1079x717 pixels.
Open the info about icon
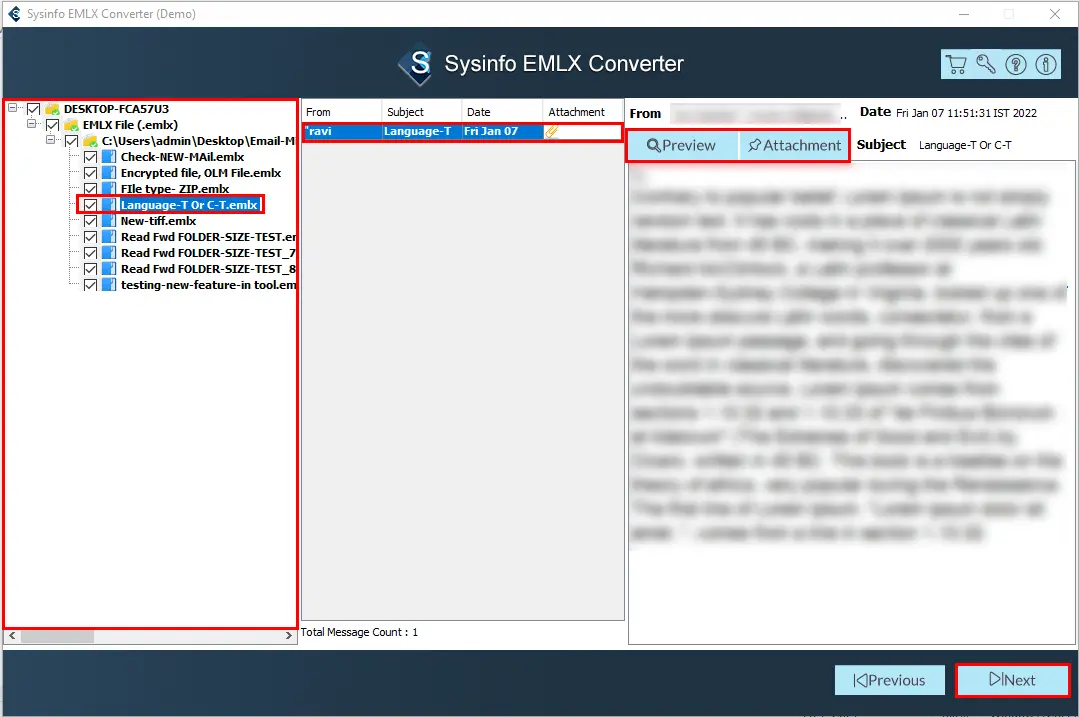(x=1046, y=64)
